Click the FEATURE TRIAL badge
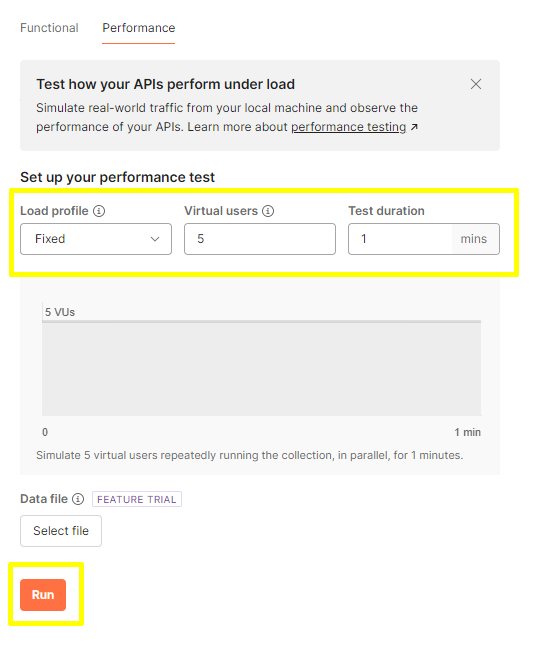The width and height of the screenshot is (538, 670). 137,499
